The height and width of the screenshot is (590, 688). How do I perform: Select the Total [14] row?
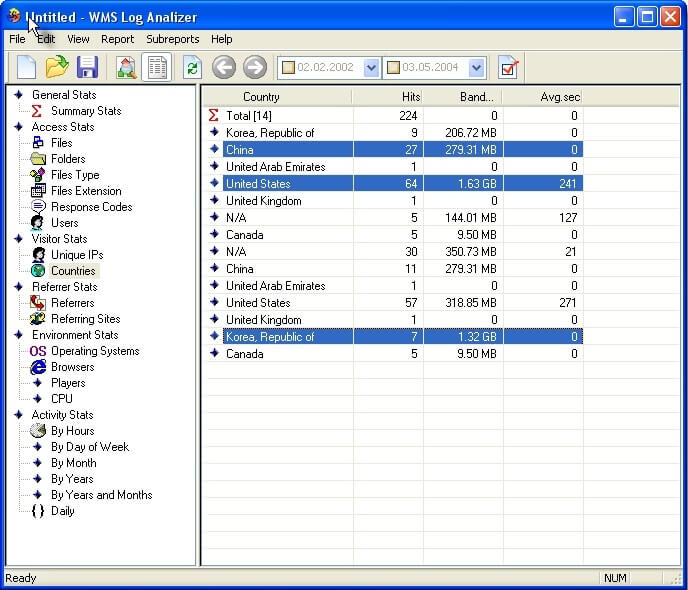[x=394, y=116]
